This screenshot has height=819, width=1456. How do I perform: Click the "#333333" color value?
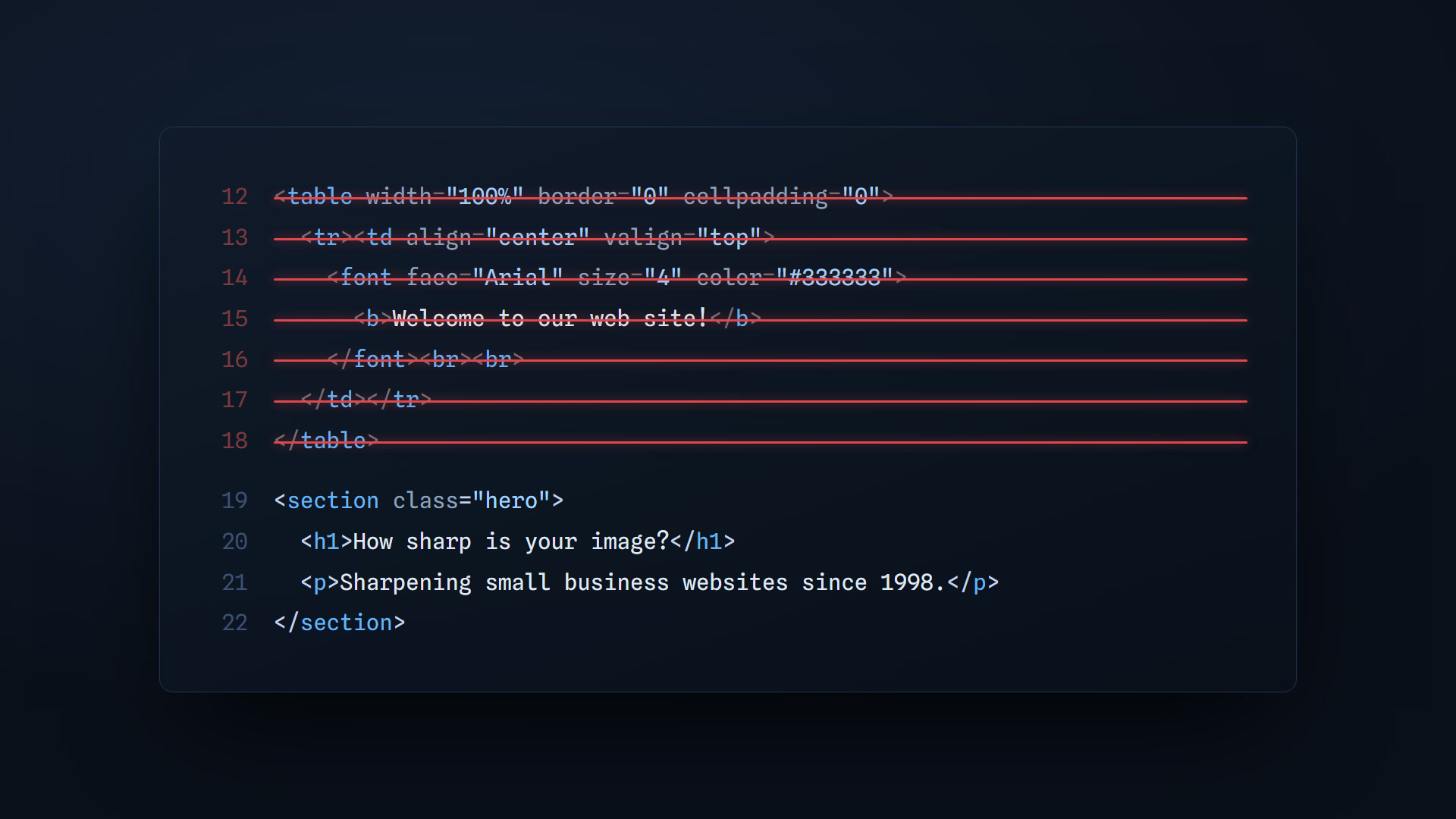(x=835, y=278)
